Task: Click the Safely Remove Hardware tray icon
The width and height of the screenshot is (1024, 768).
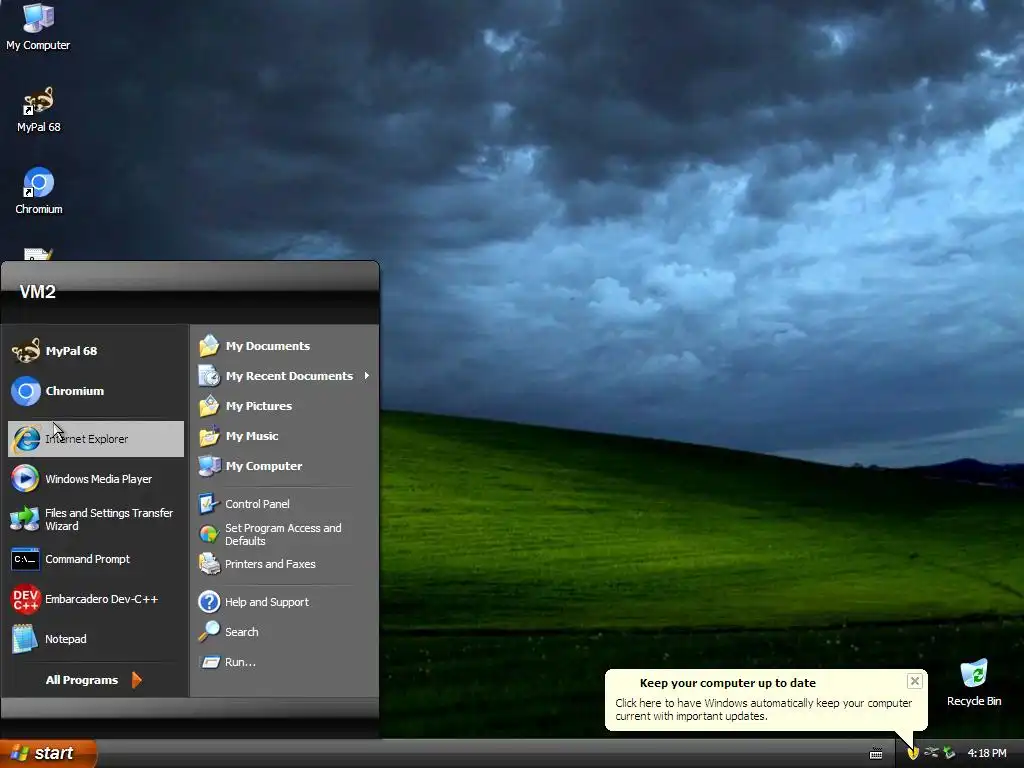Action: coord(931,753)
